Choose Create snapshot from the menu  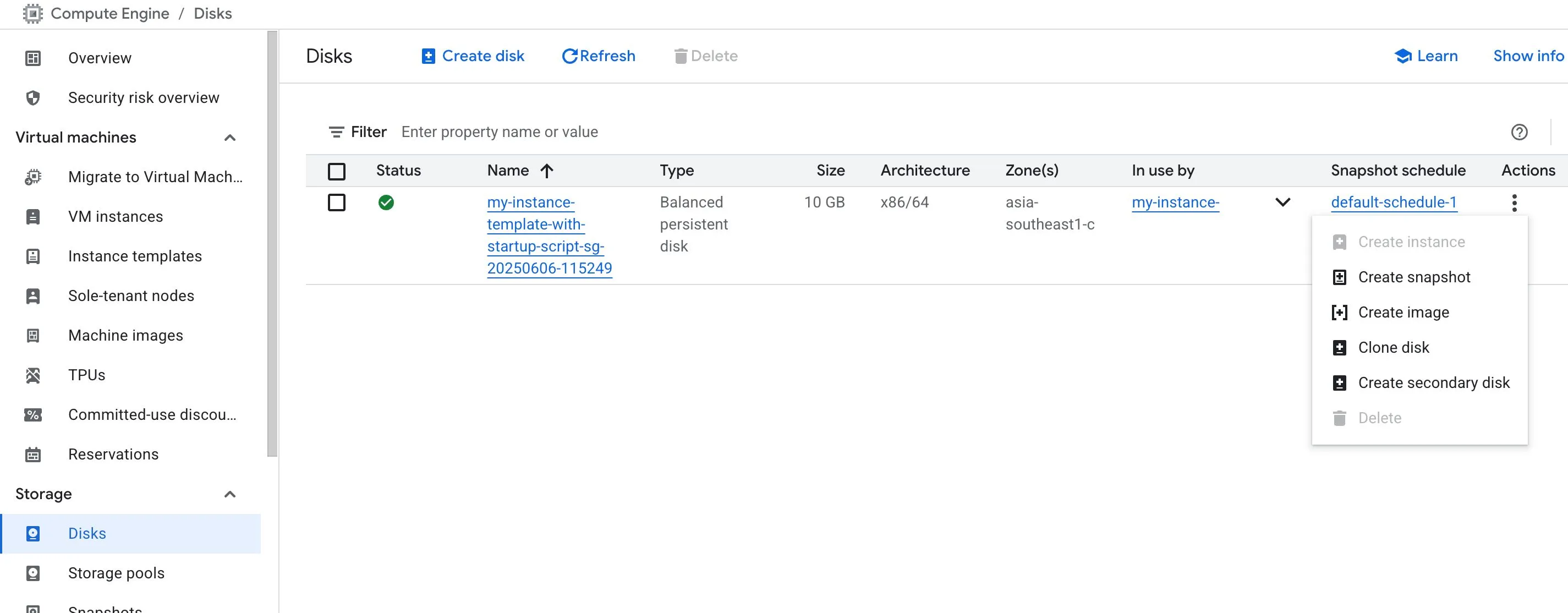[x=1419, y=277]
